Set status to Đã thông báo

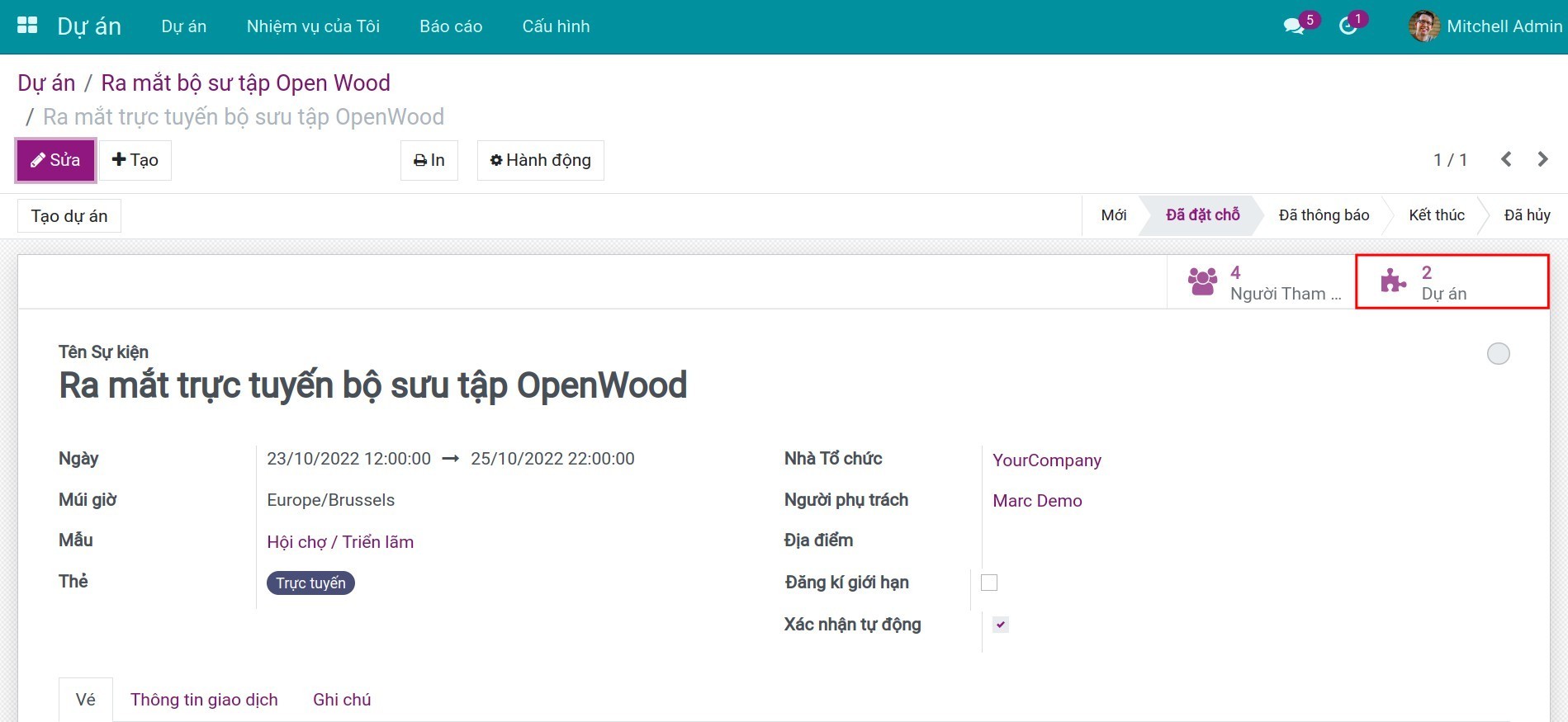pos(1323,215)
